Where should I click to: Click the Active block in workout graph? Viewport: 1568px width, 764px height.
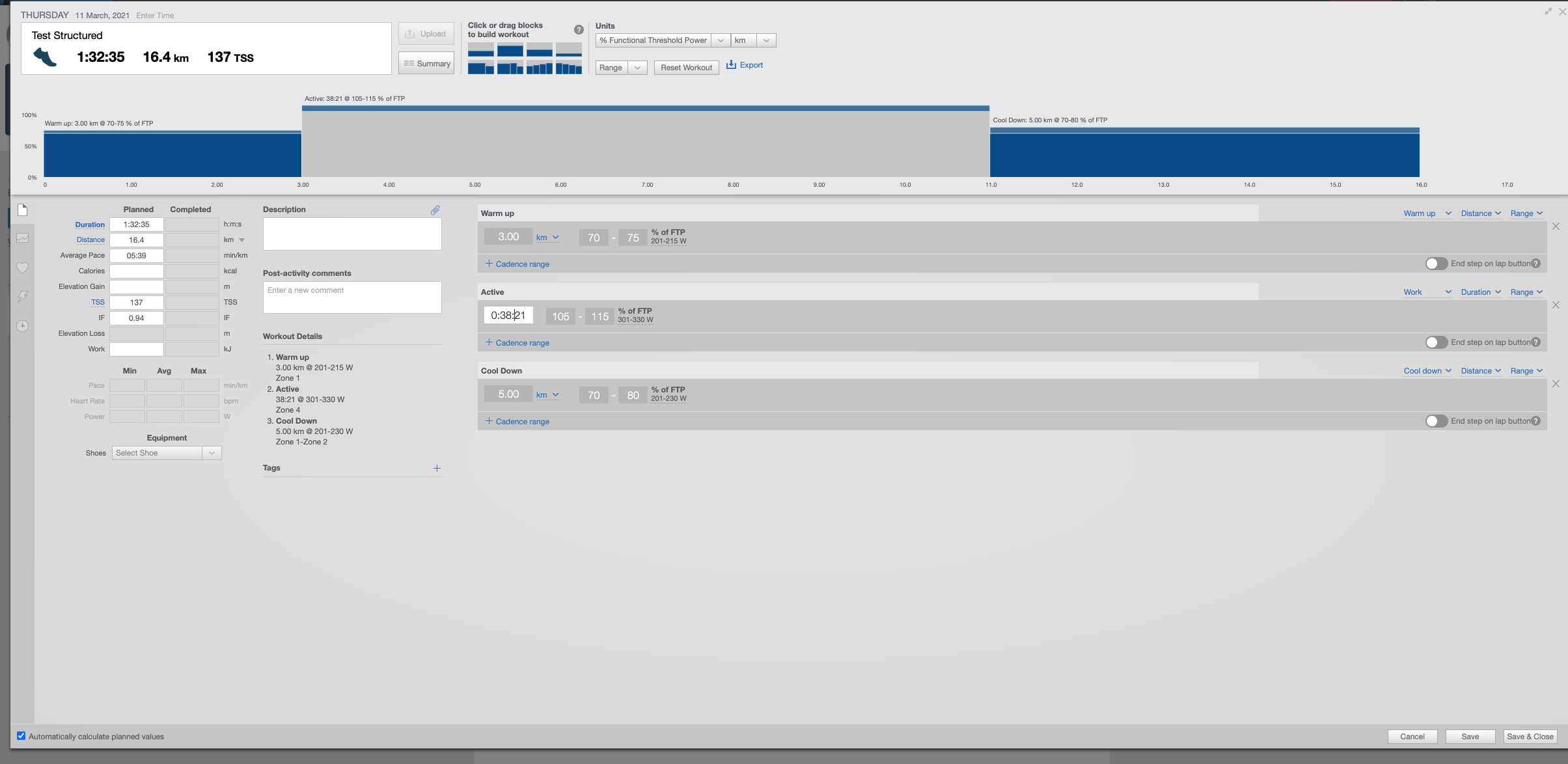(x=645, y=143)
